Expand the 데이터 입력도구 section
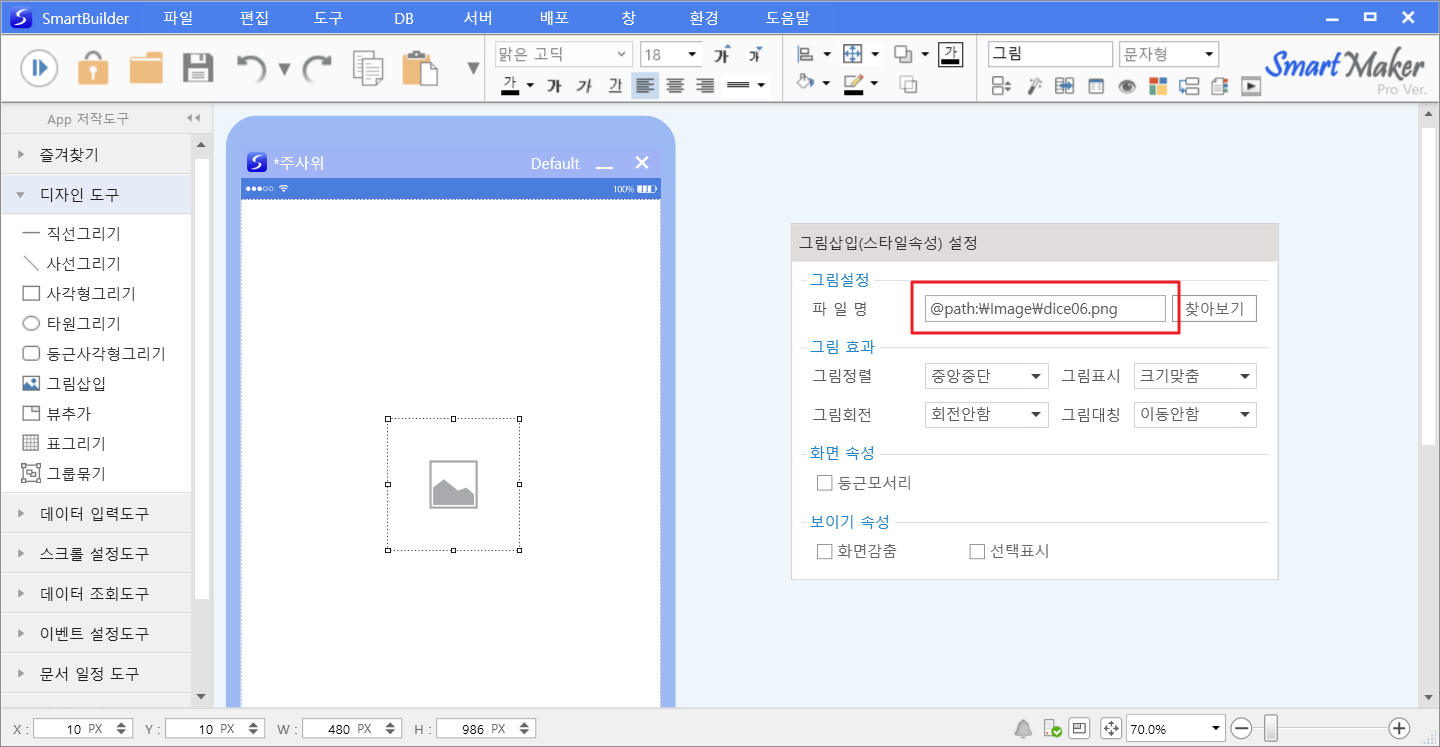Screen dimensions: 1440x747 (x=96, y=513)
